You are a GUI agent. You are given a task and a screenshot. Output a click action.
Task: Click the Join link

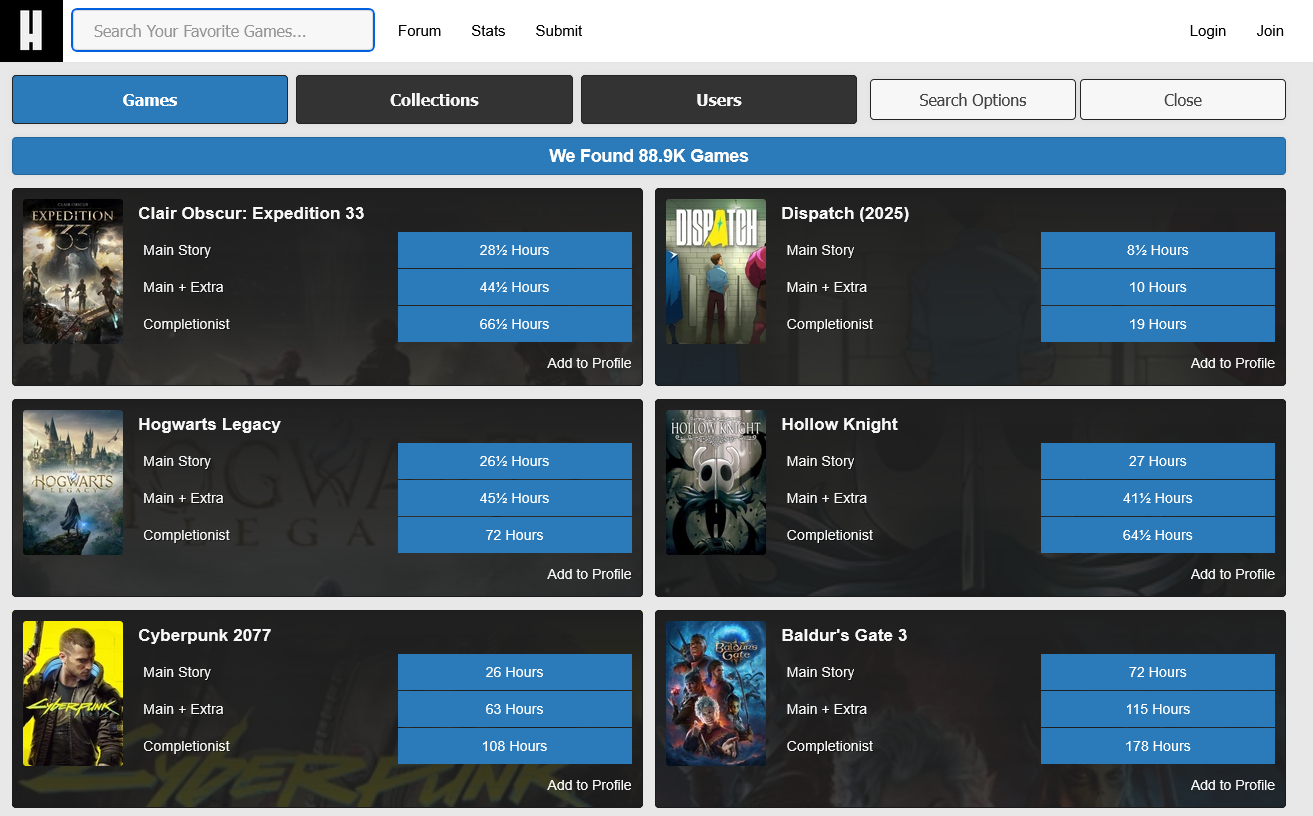1270,31
